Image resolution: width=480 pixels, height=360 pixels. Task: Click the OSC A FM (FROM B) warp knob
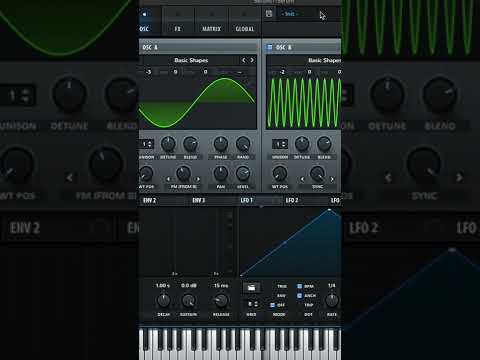[x=183, y=174]
